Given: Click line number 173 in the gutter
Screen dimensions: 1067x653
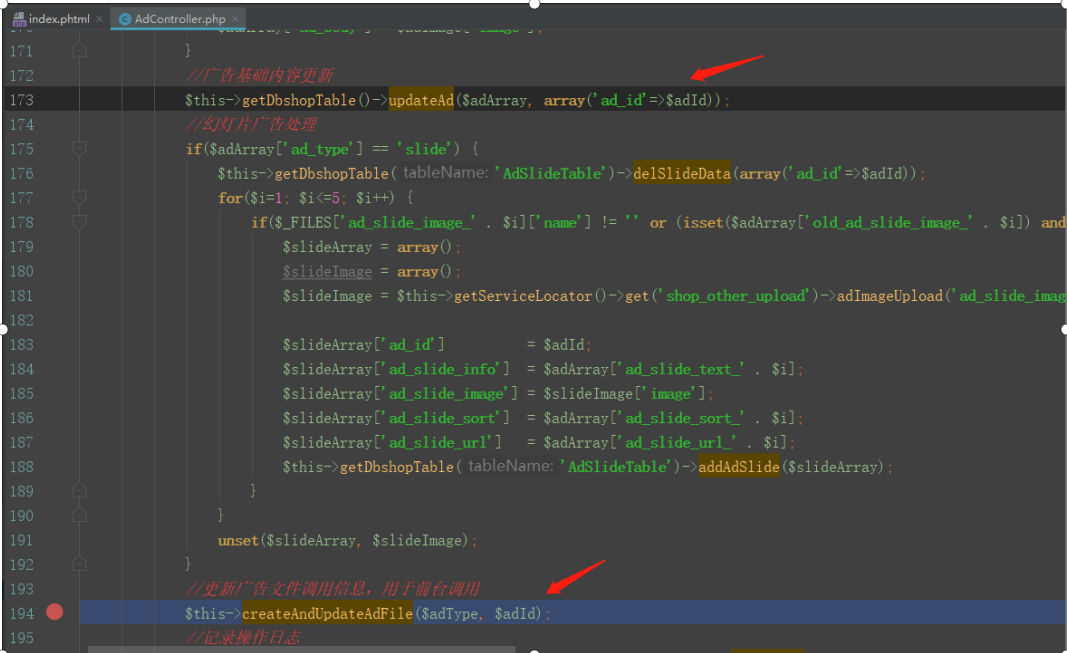Looking at the screenshot, I should [22, 100].
